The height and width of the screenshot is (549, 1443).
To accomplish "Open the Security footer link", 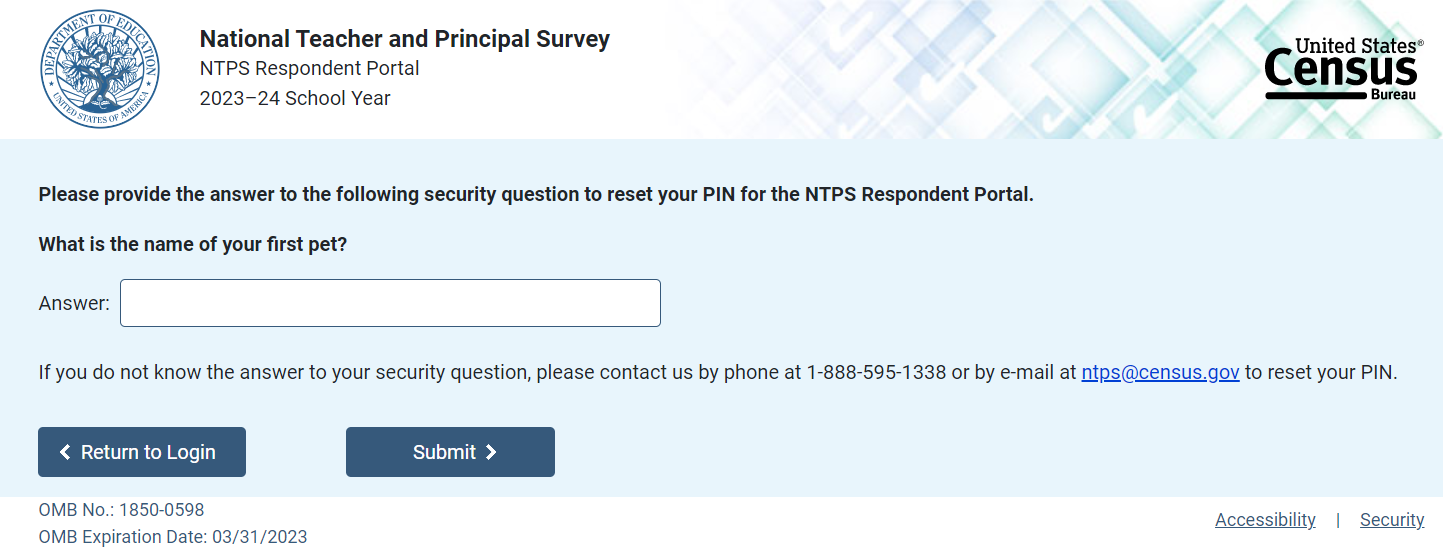I will (1391, 520).
